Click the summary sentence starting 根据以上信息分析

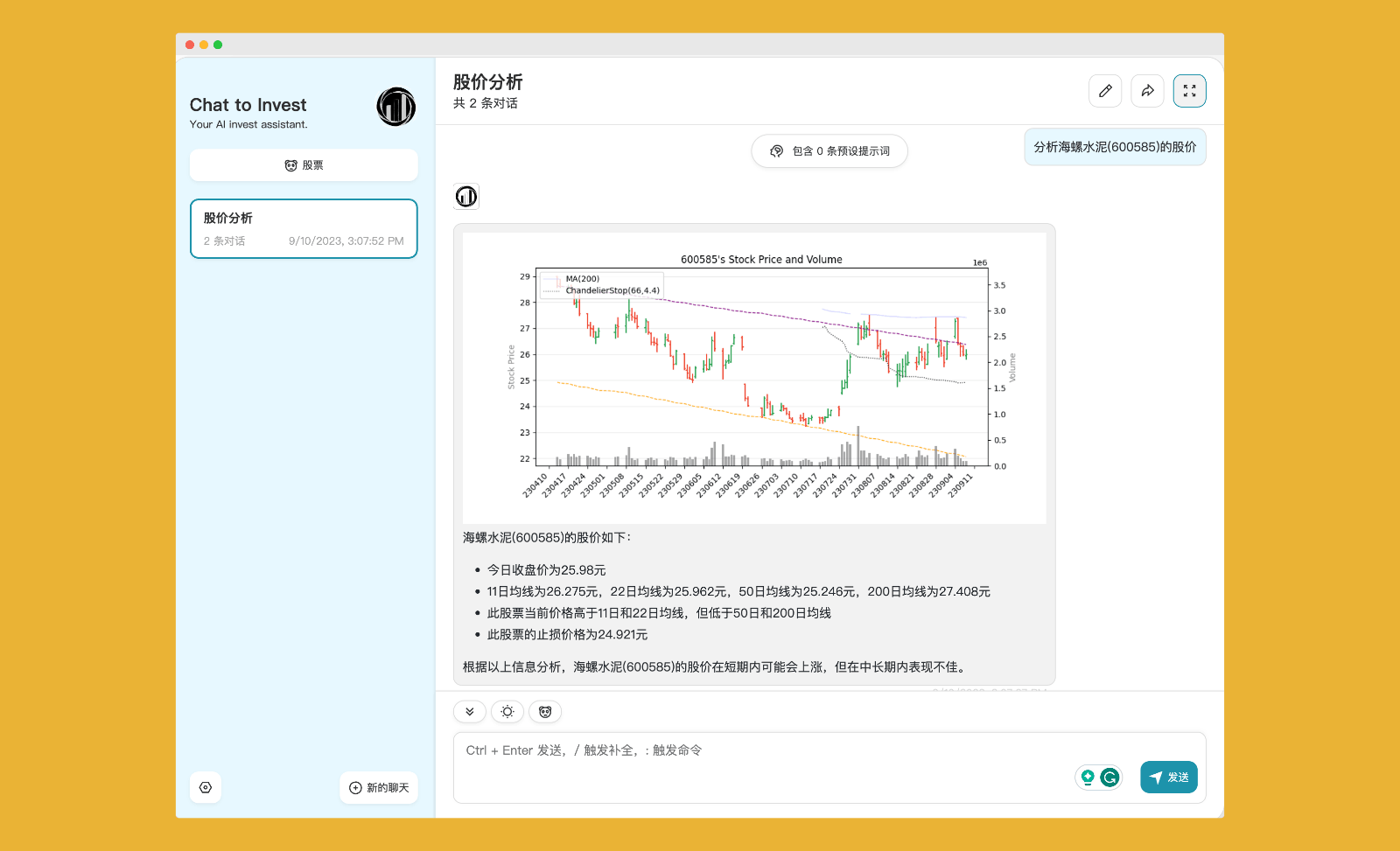pos(716,667)
